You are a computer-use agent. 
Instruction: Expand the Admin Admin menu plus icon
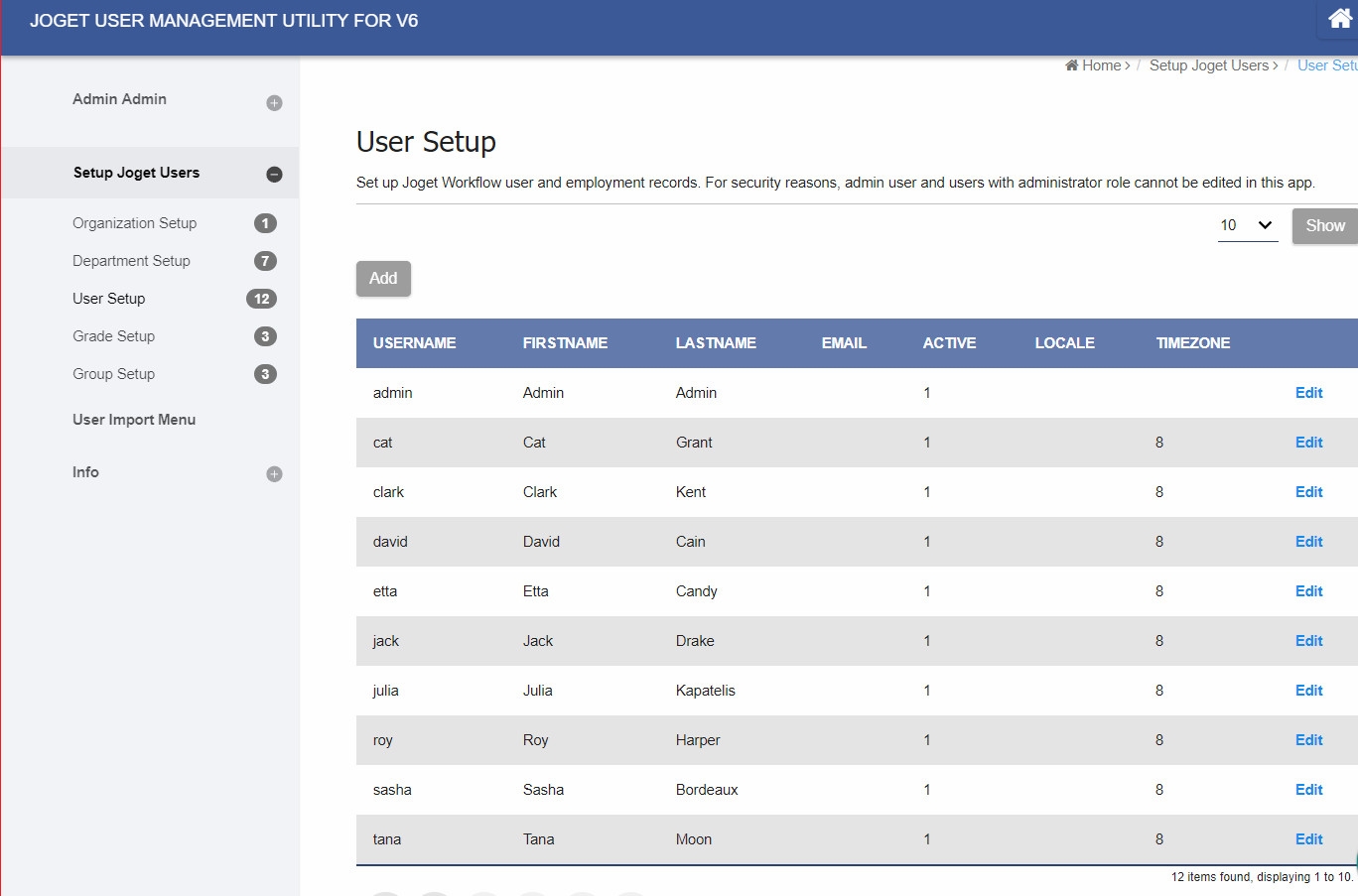point(274,103)
